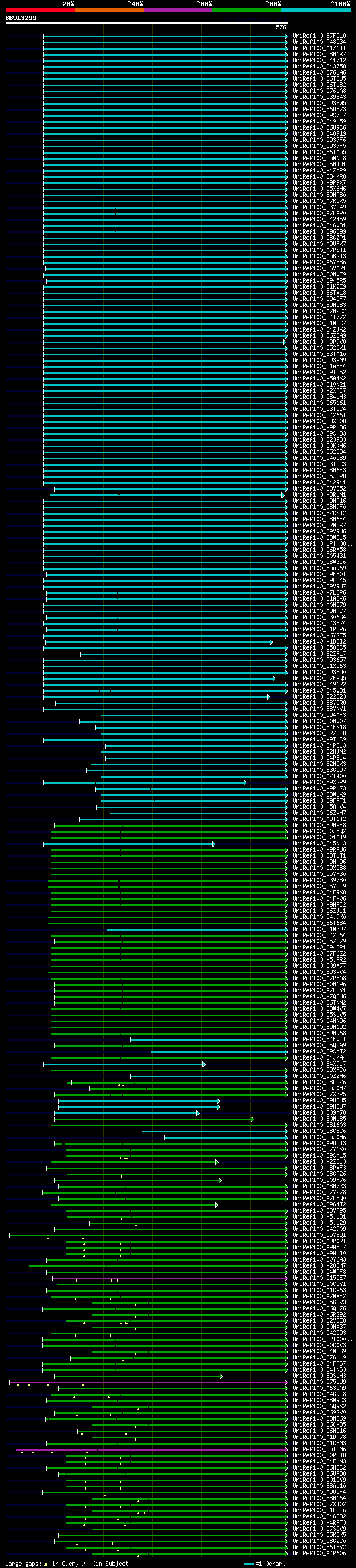Open UniRef100_Q5QIS5 hit label
Screen dimensions: 356x1568
click(319, 647)
